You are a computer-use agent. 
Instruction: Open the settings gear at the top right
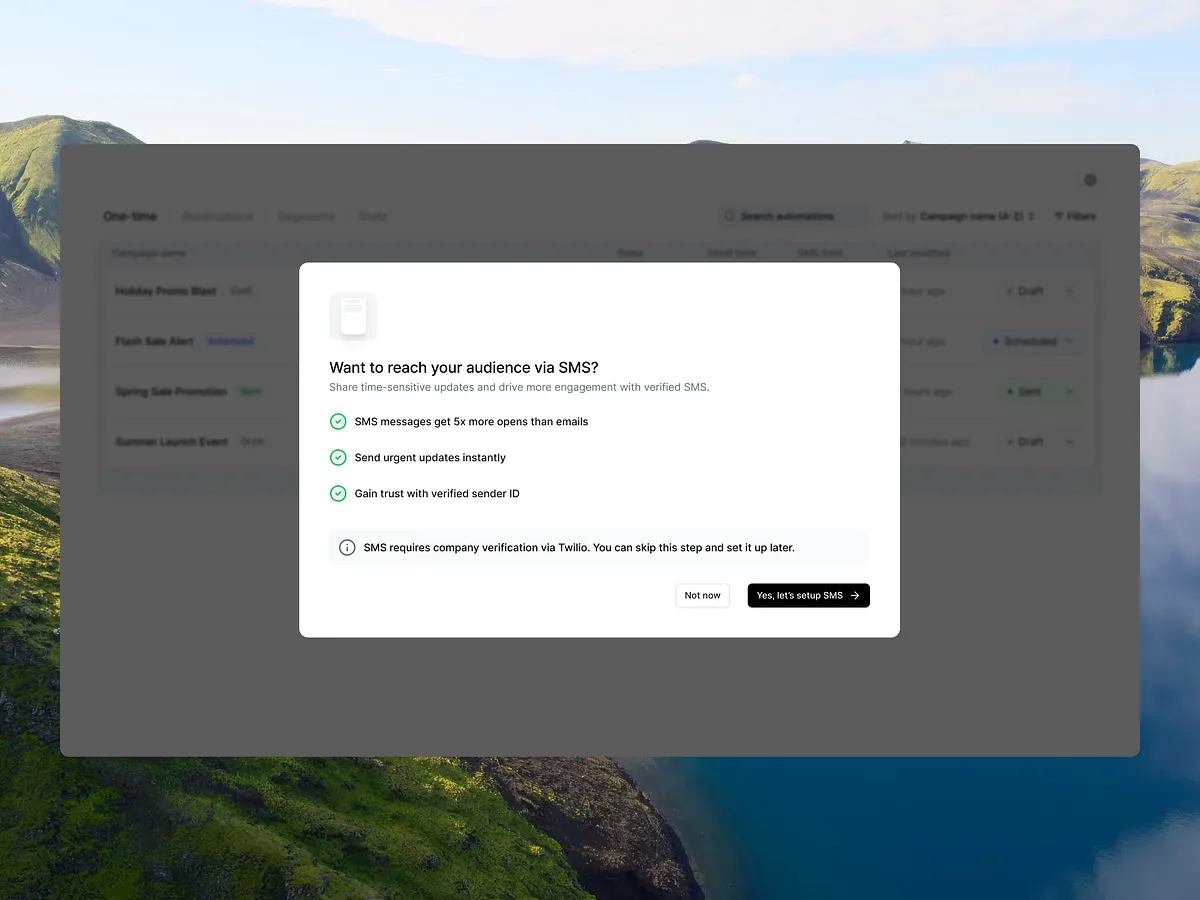(x=1090, y=180)
